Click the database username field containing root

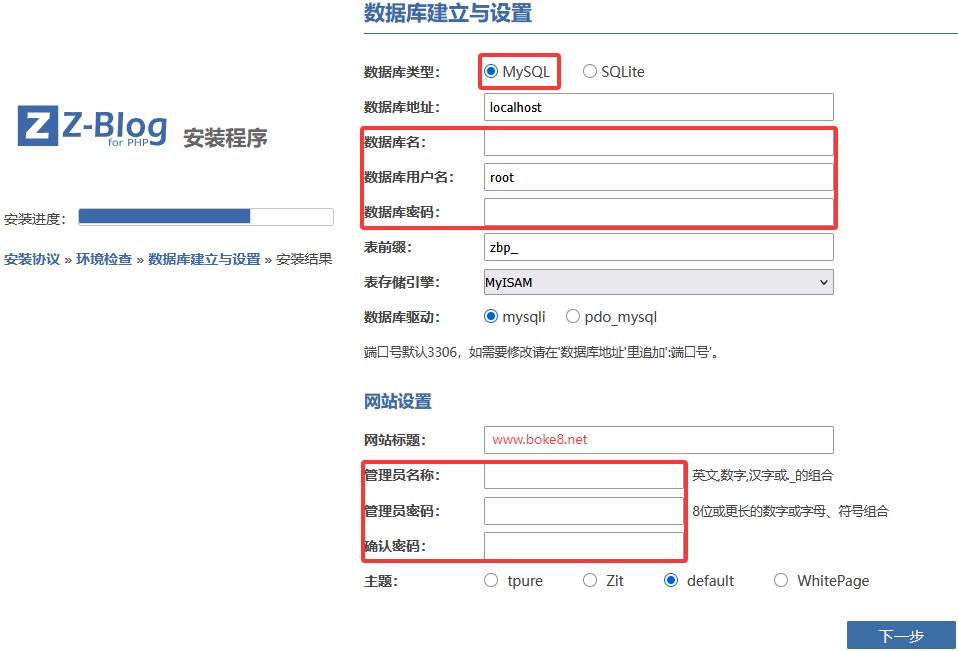pyautogui.click(x=659, y=177)
